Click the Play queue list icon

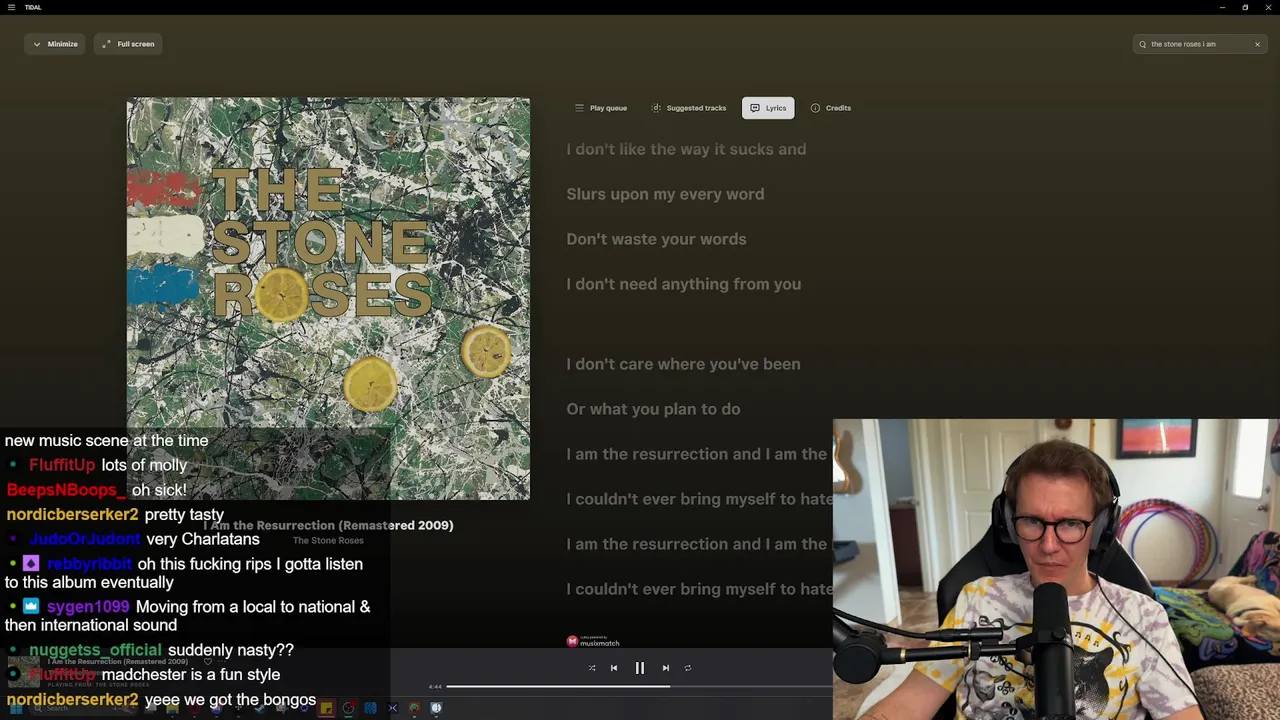[x=579, y=108]
